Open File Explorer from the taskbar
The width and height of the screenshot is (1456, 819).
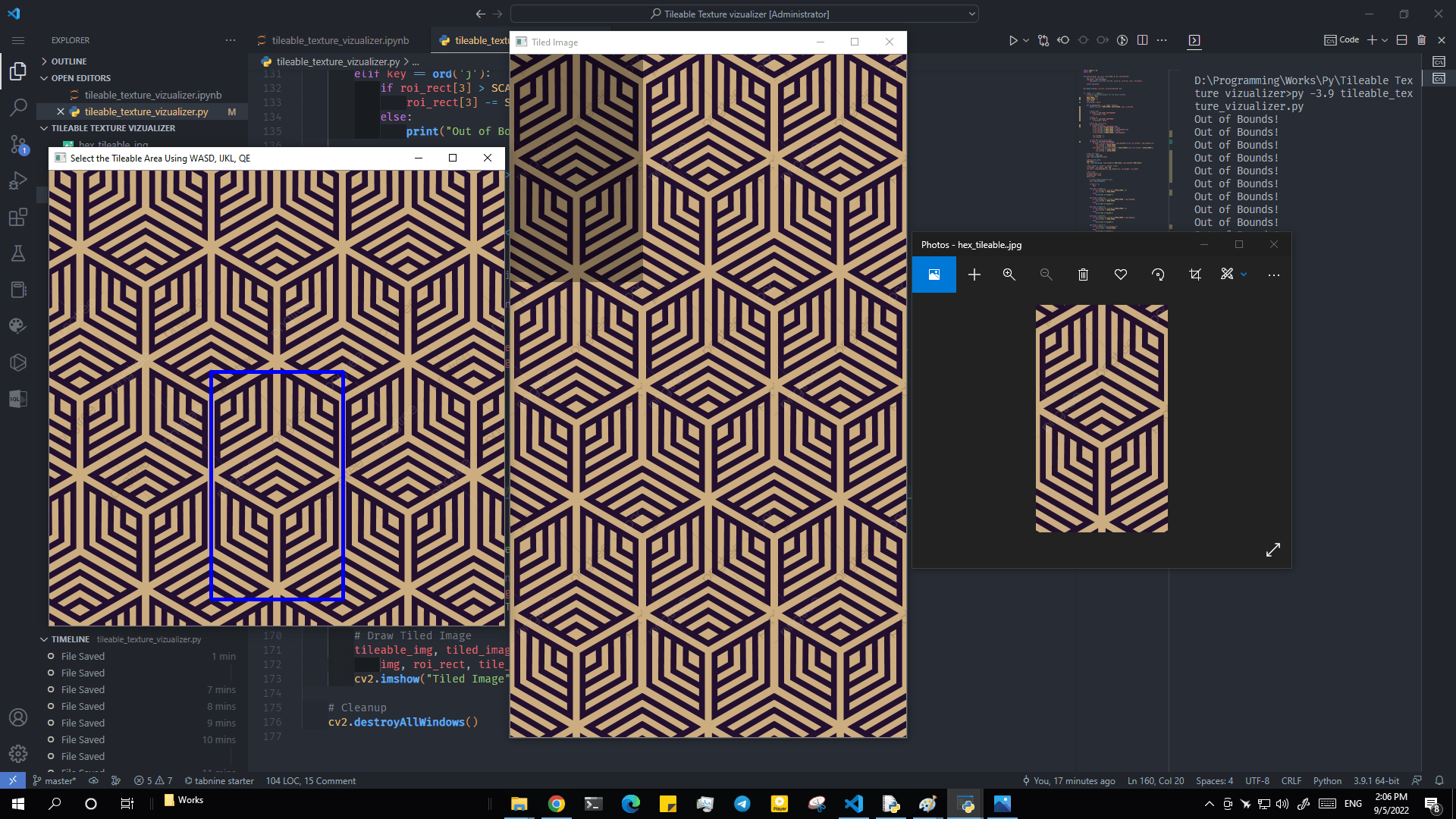coord(519,804)
